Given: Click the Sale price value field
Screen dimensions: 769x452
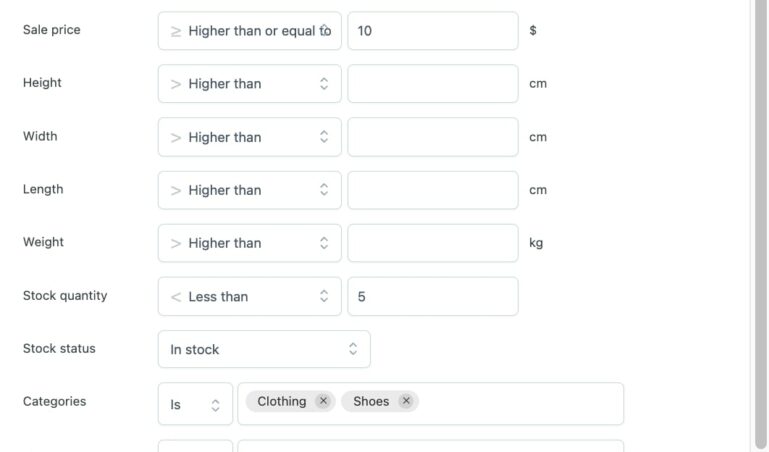Looking at the screenshot, I should (x=432, y=31).
